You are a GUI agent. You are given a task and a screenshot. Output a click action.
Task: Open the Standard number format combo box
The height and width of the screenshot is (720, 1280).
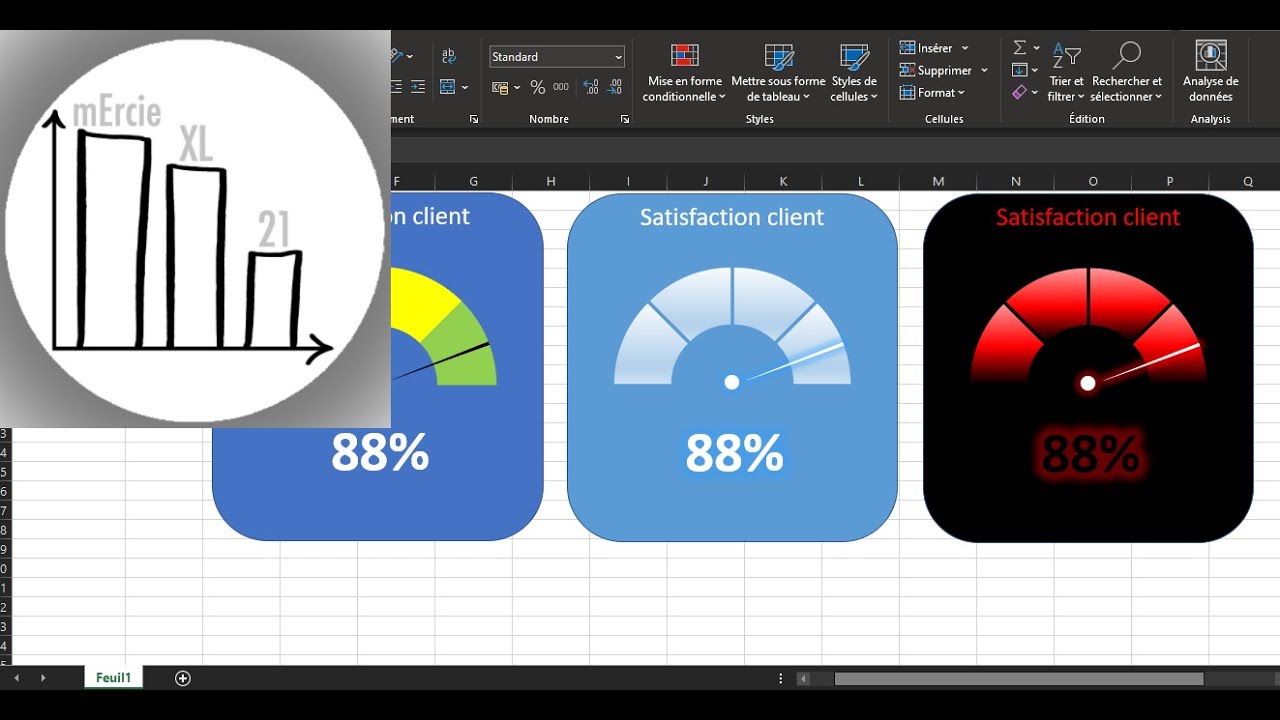[557, 57]
